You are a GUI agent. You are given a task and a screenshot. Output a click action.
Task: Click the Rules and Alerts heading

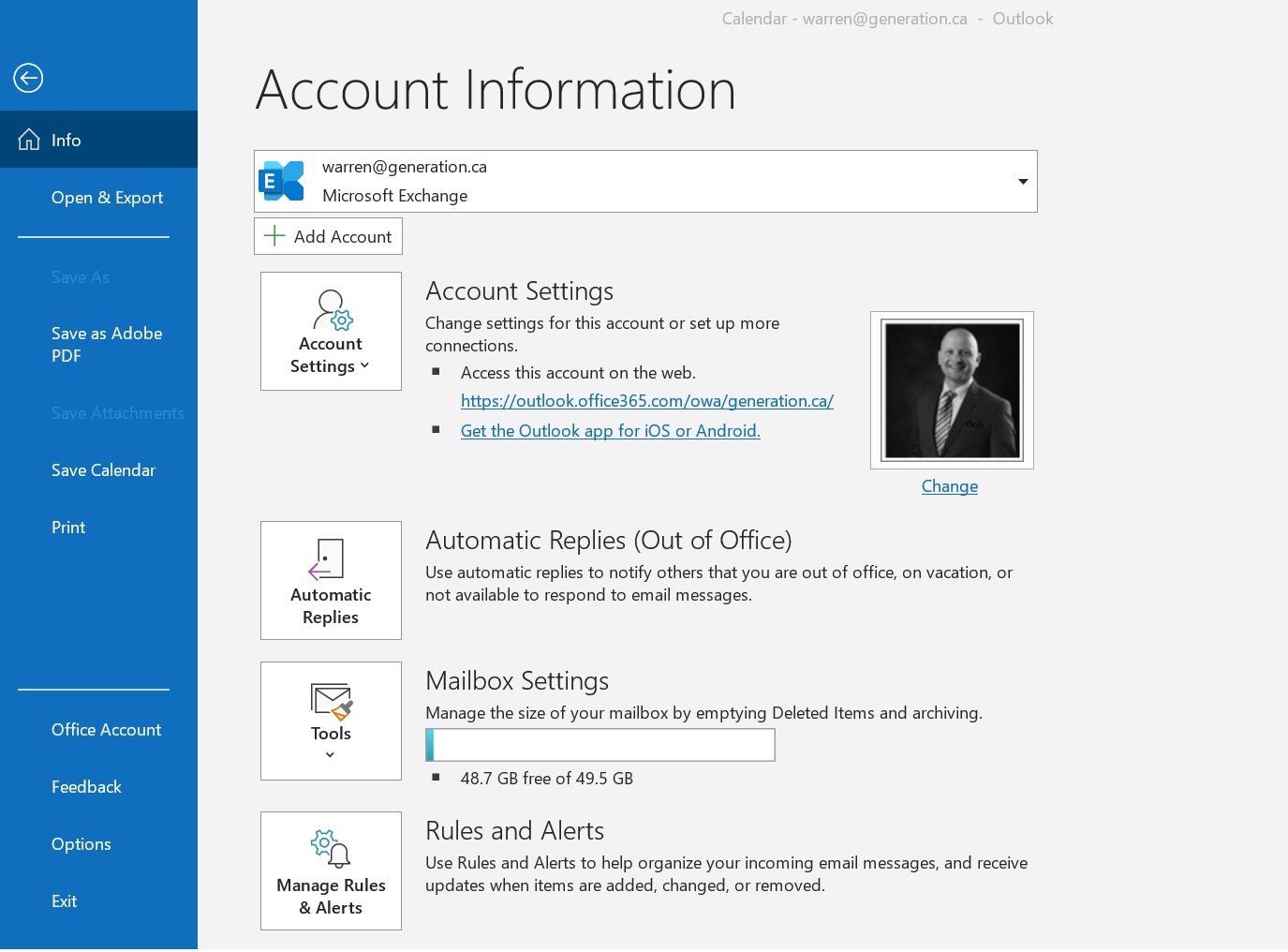(x=515, y=831)
